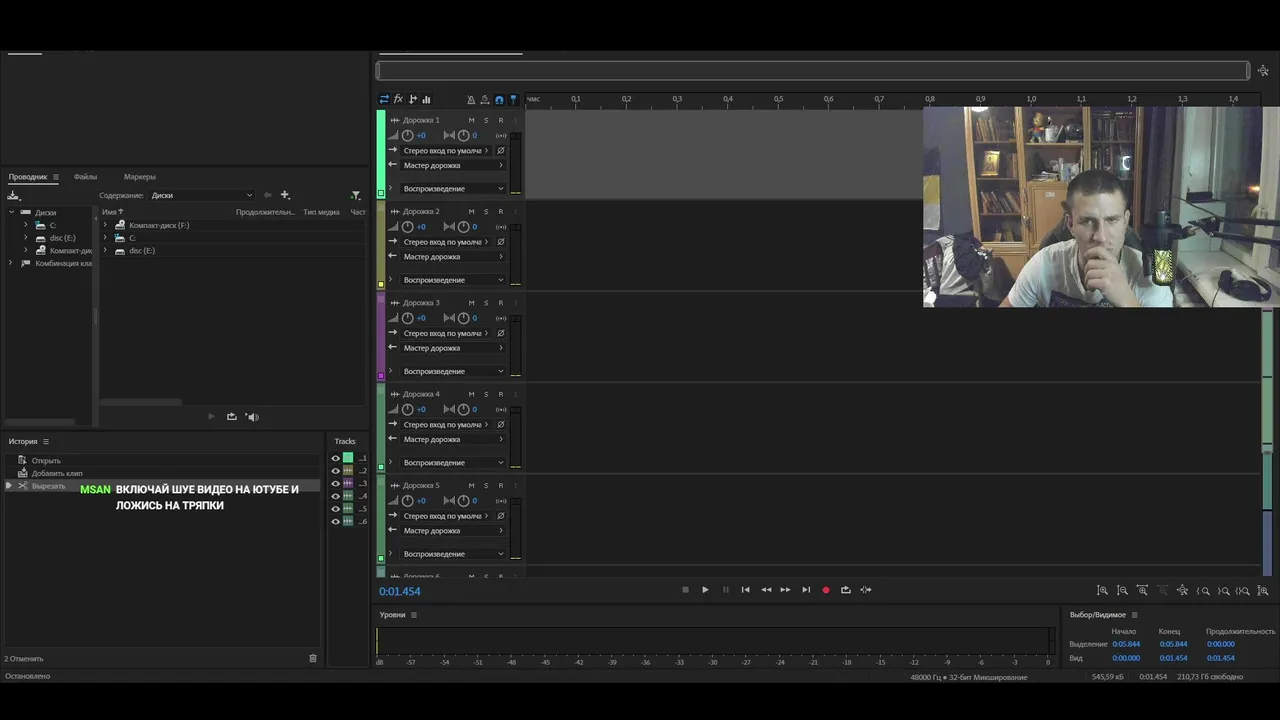Click the Skip Selection transport icon
1280x720 pixels.
click(x=866, y=590)
